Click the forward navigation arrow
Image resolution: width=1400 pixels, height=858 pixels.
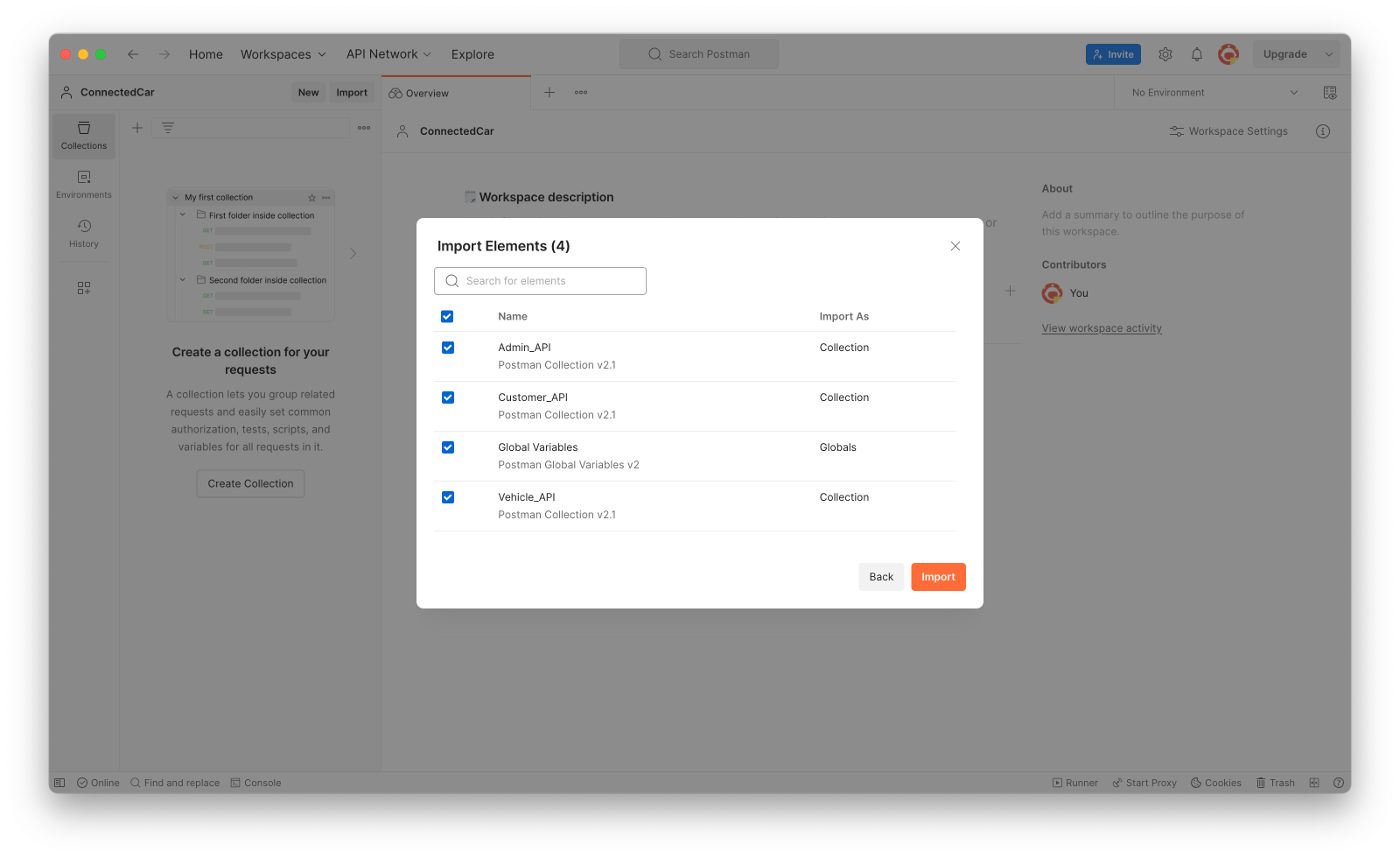[164, 54]
